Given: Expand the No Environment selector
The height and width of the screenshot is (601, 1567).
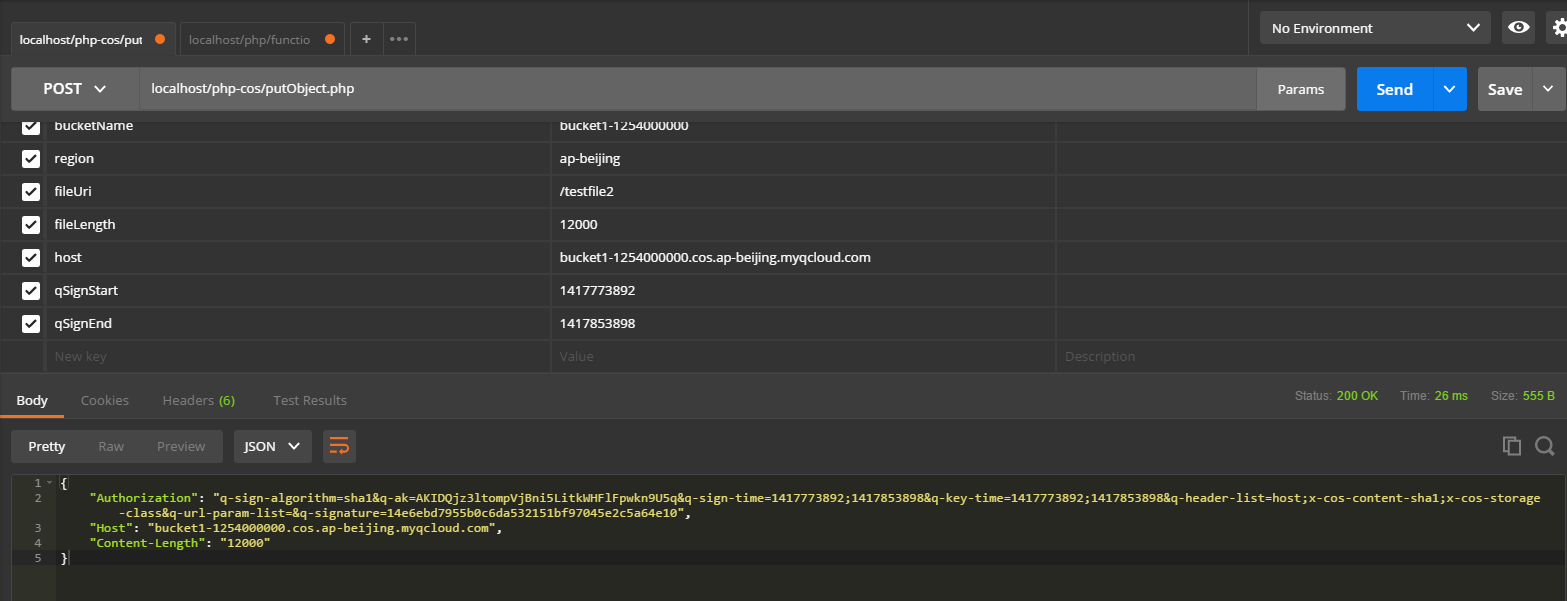Looking at the screenshot, I should 1375,28.
